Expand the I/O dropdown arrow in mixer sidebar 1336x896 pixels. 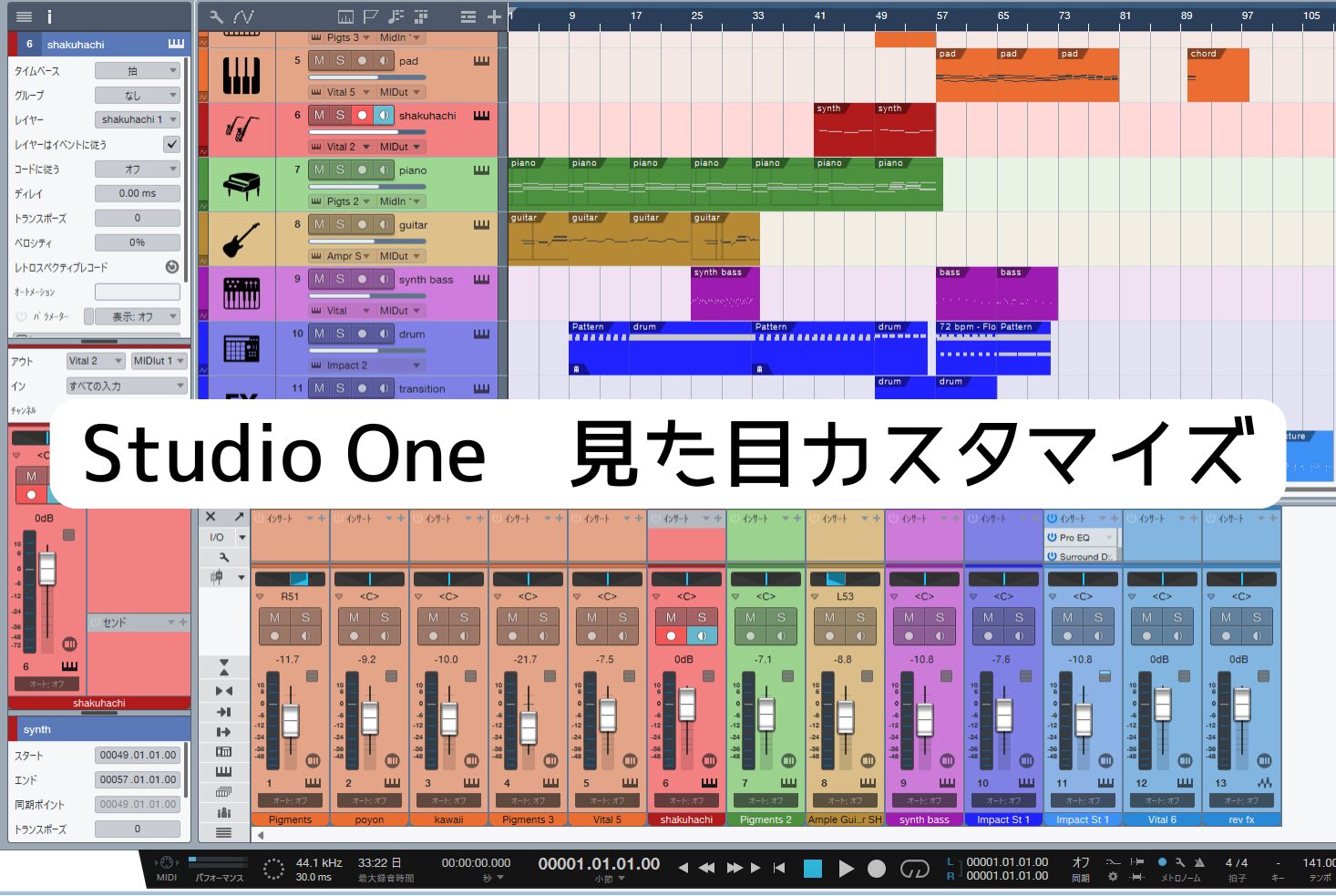(x=241, y=537)
